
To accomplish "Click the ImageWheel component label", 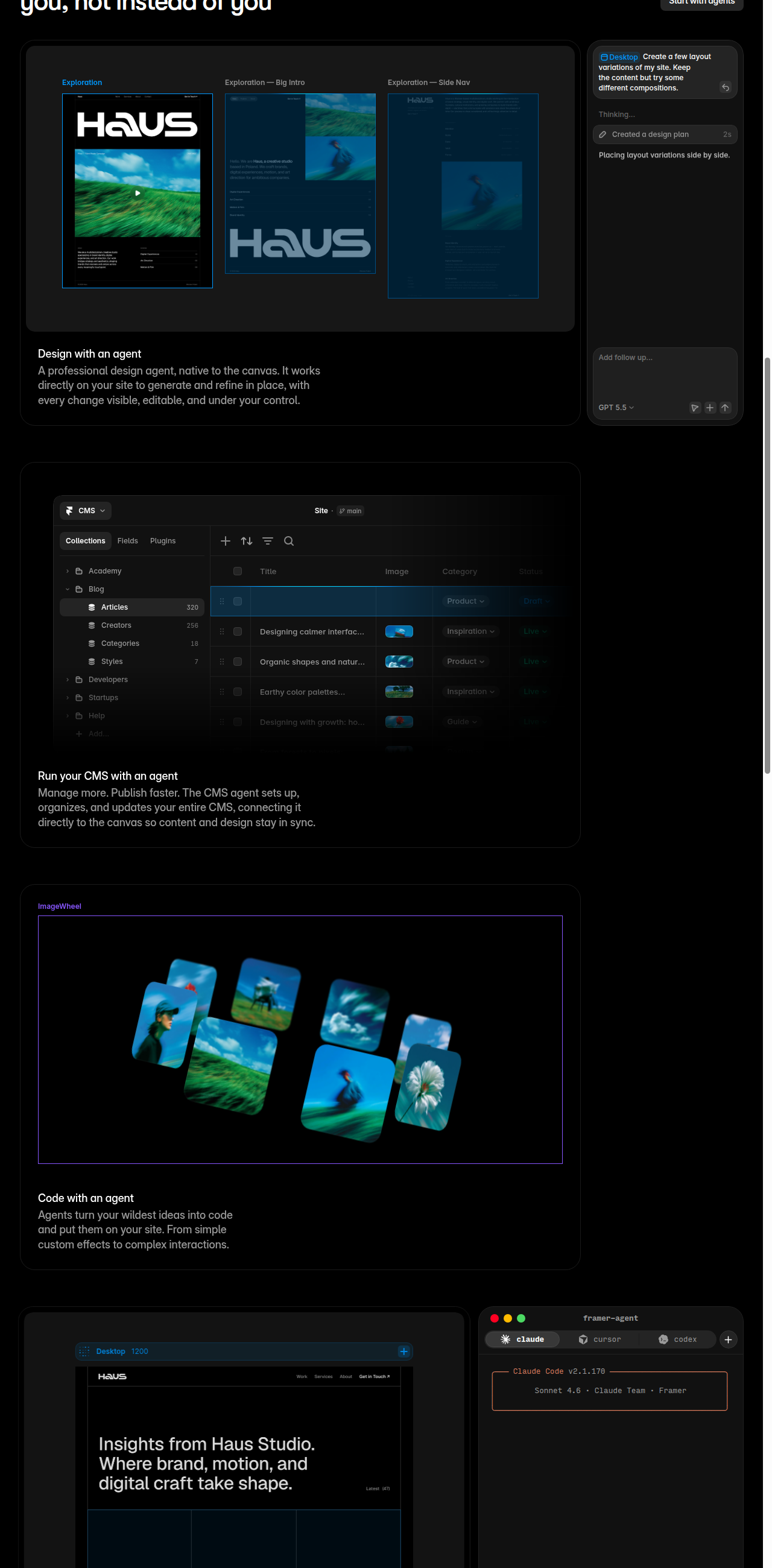I will (x=60, y=906).
